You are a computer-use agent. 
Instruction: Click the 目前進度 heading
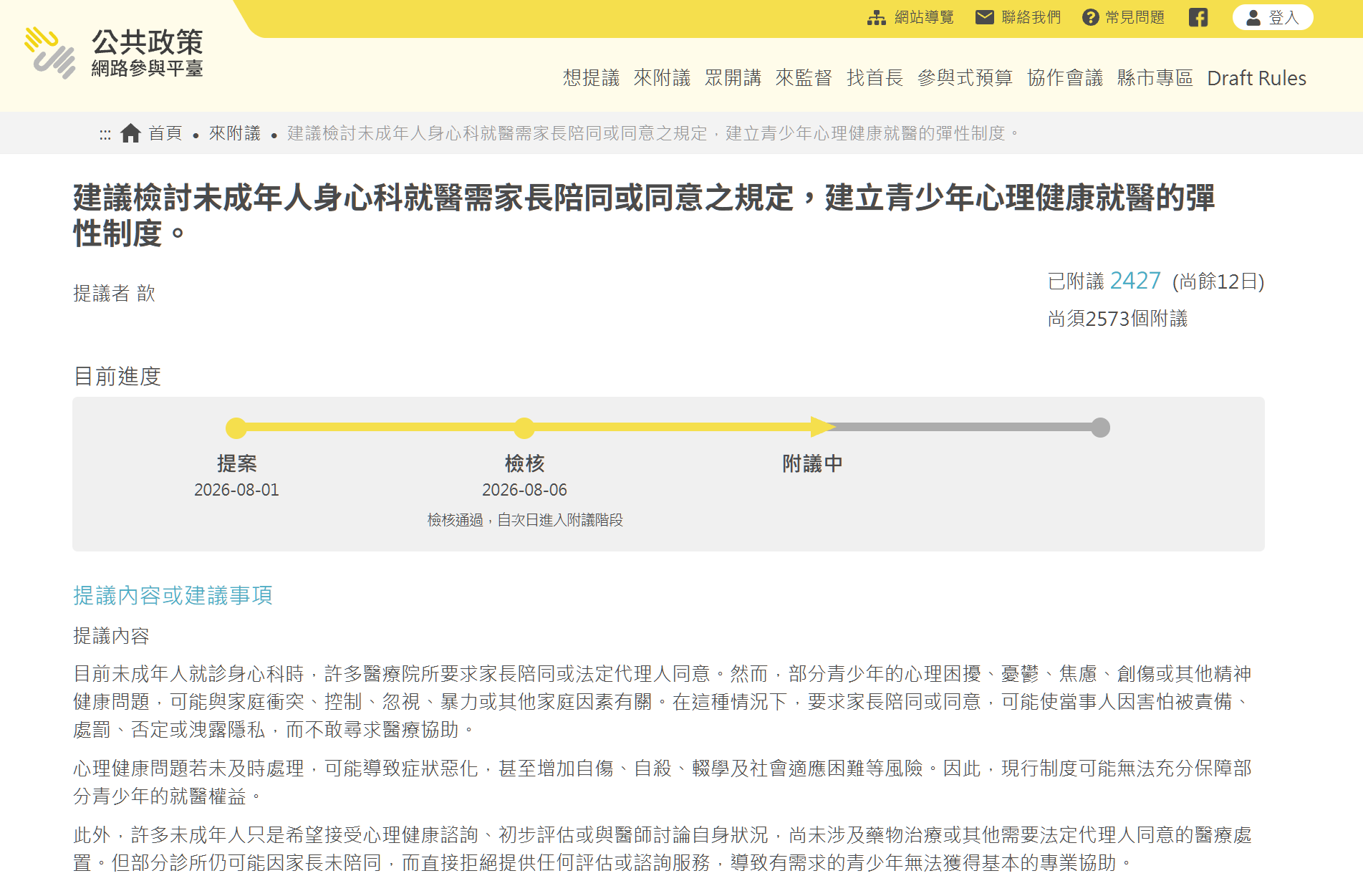tap(117, 376)
